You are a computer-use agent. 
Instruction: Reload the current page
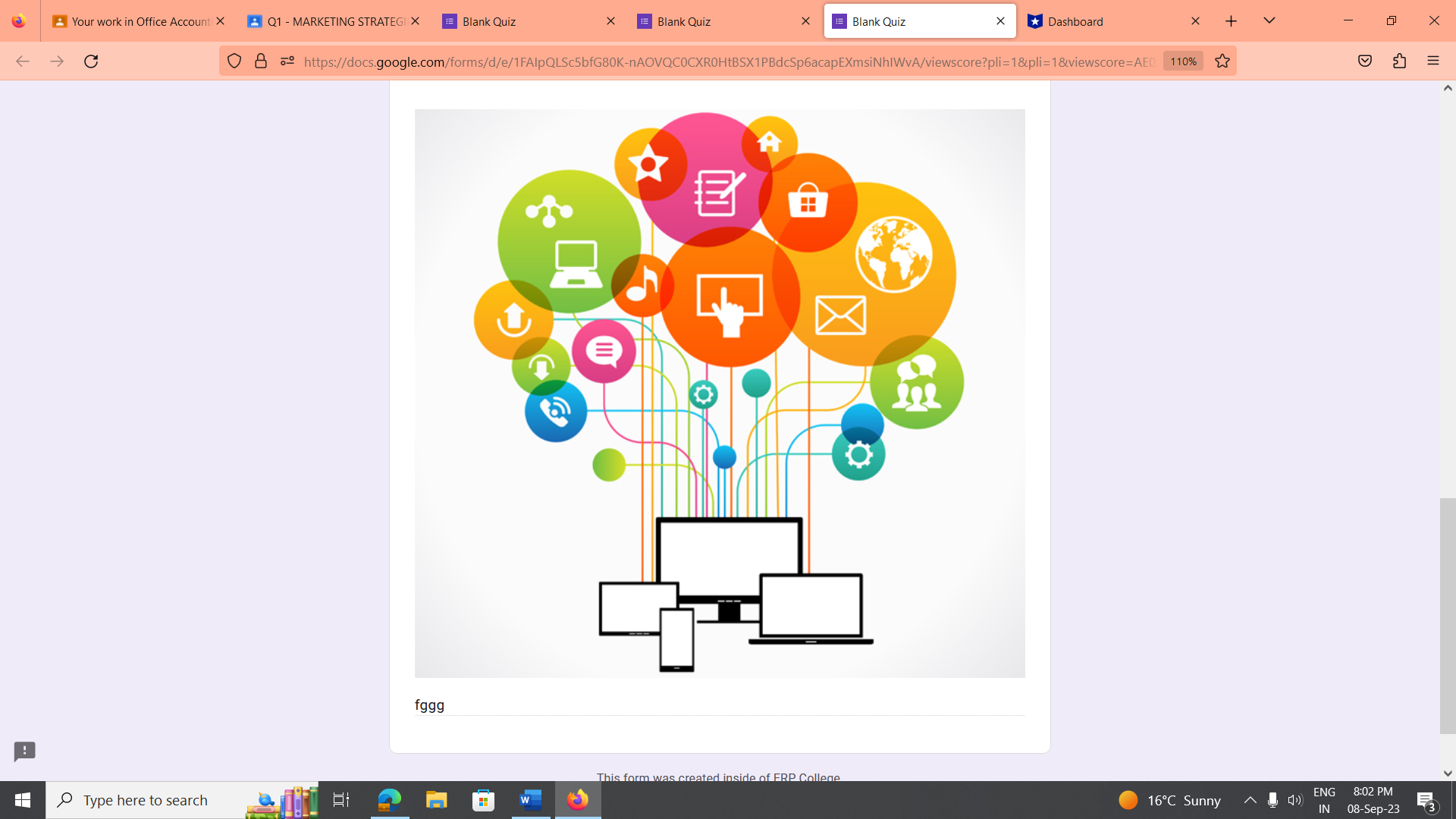point(91,61)
